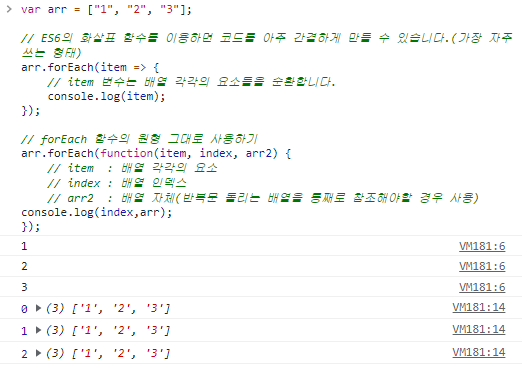Open VM181:14 link in index 1 row
522x369 pixels.
click(479, 329)
